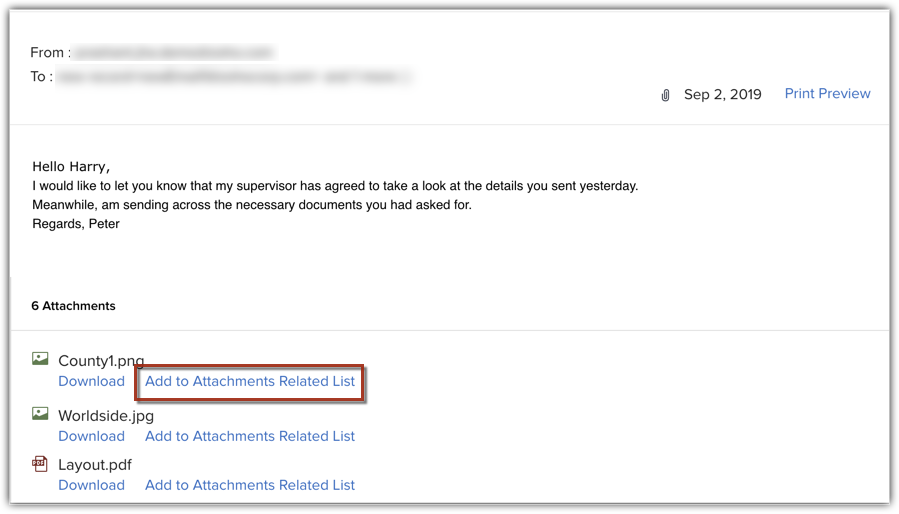Click the Worldside.jpg image file icon
The height and width of the screenshot is (514, 899).
(x=40, y=414)
